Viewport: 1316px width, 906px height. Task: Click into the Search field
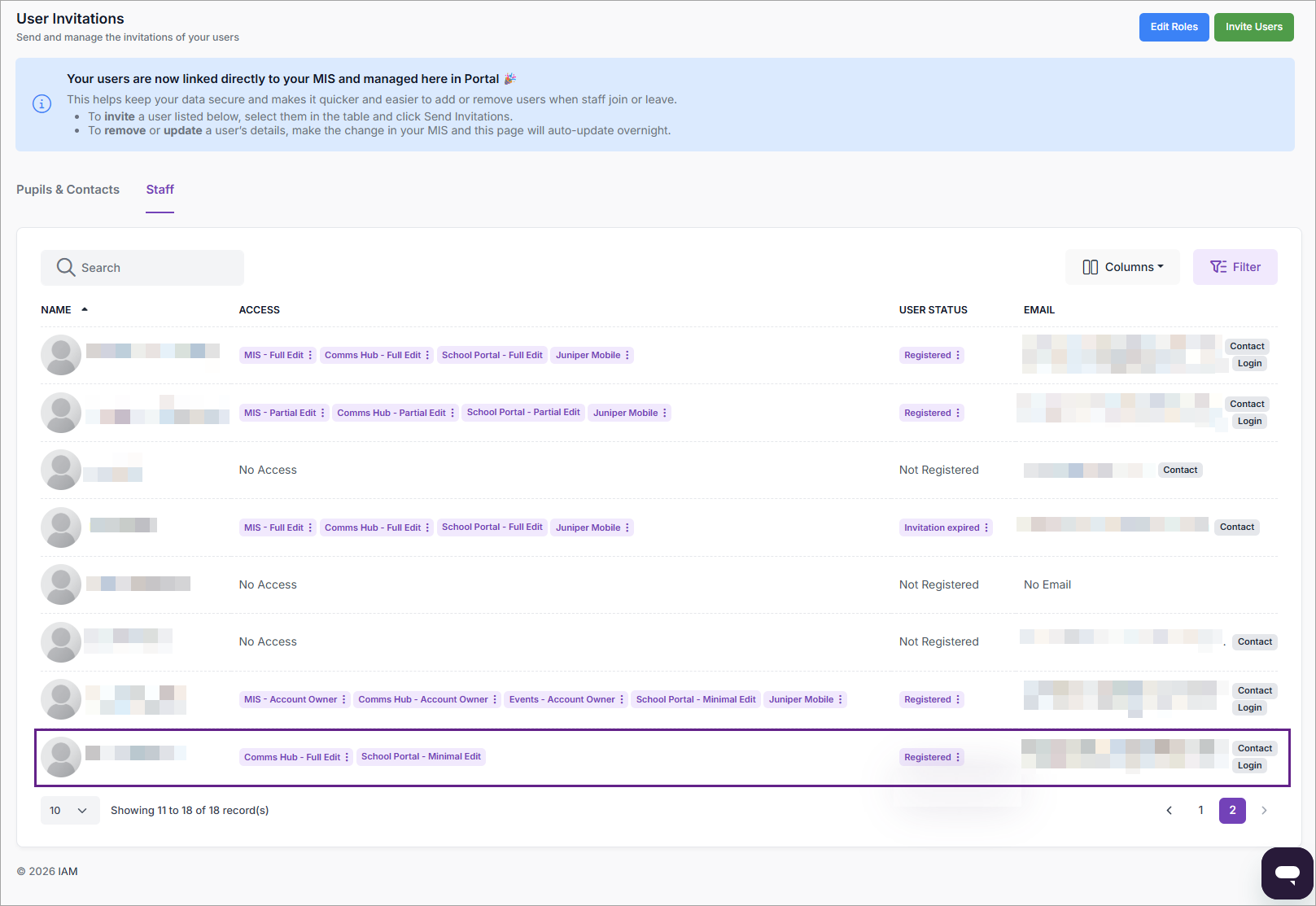tap(155, 268)
